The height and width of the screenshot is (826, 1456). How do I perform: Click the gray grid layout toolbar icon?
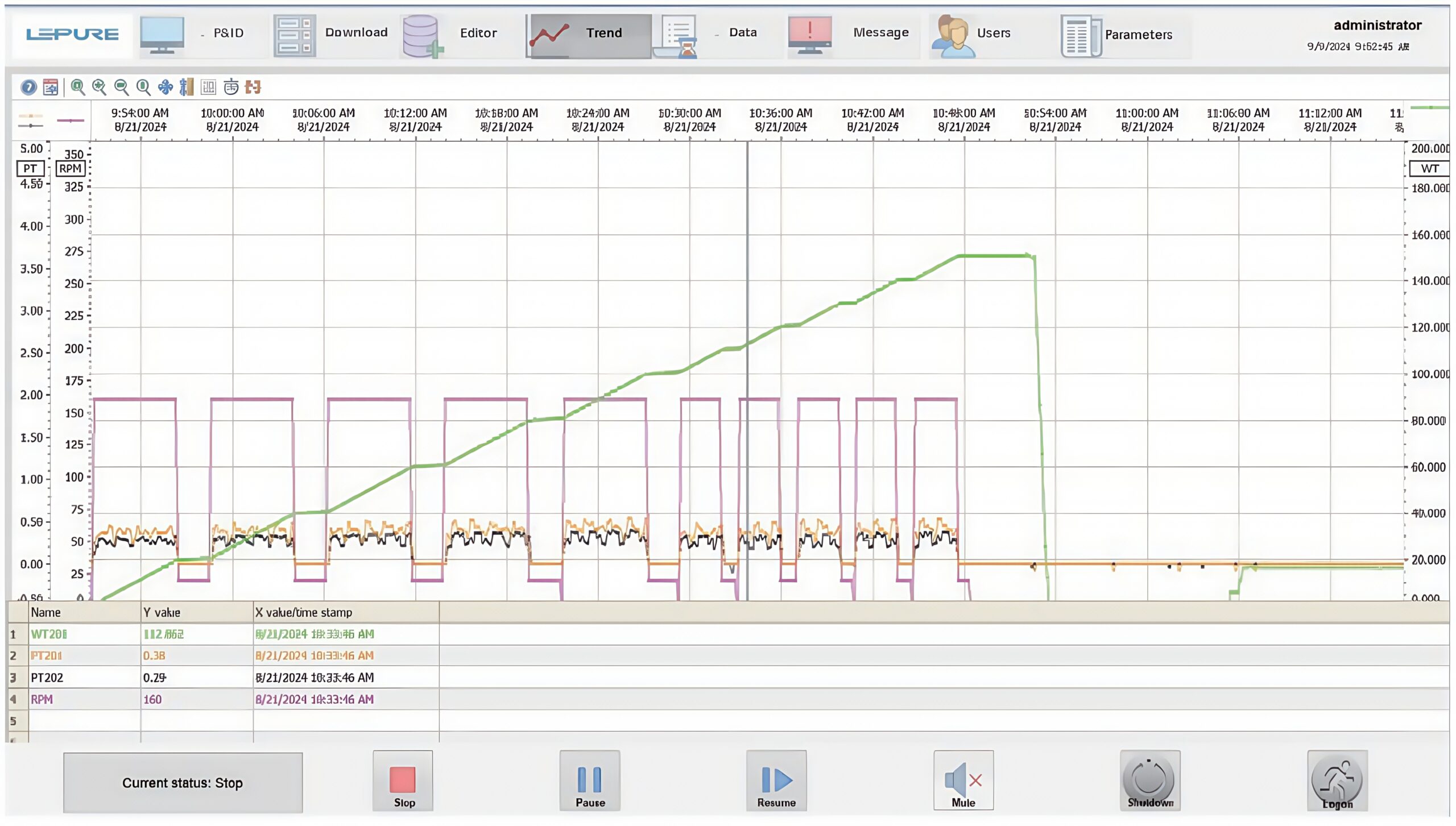209,87
